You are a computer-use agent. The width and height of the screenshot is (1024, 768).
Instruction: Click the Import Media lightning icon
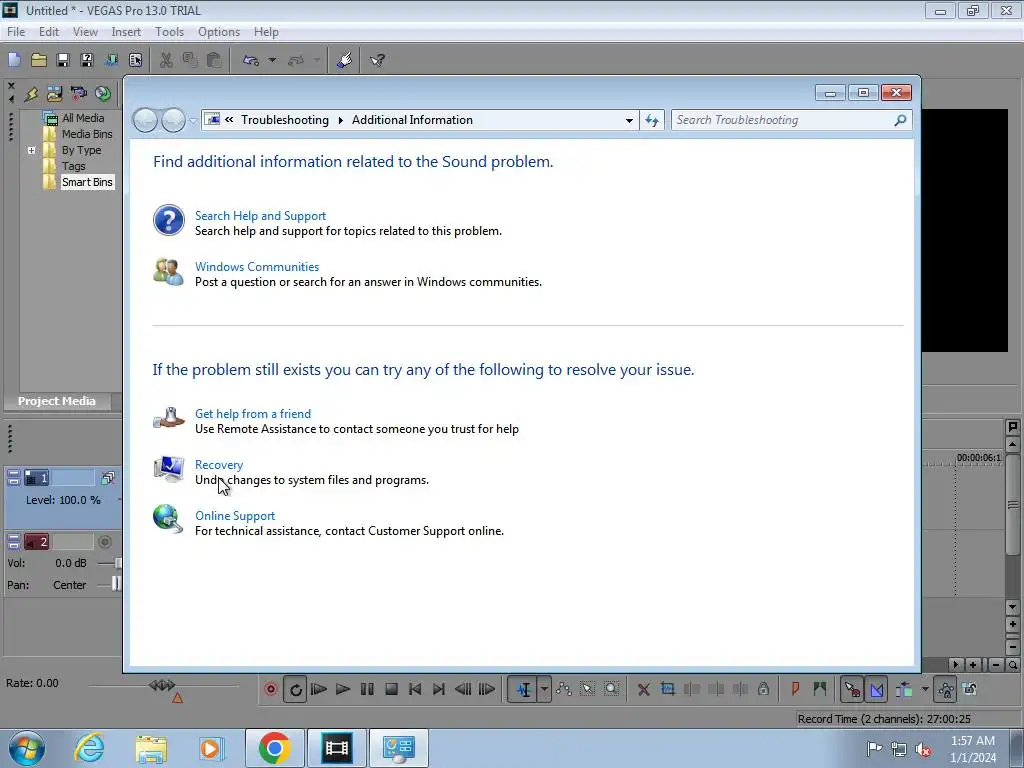tap(31, 94)
